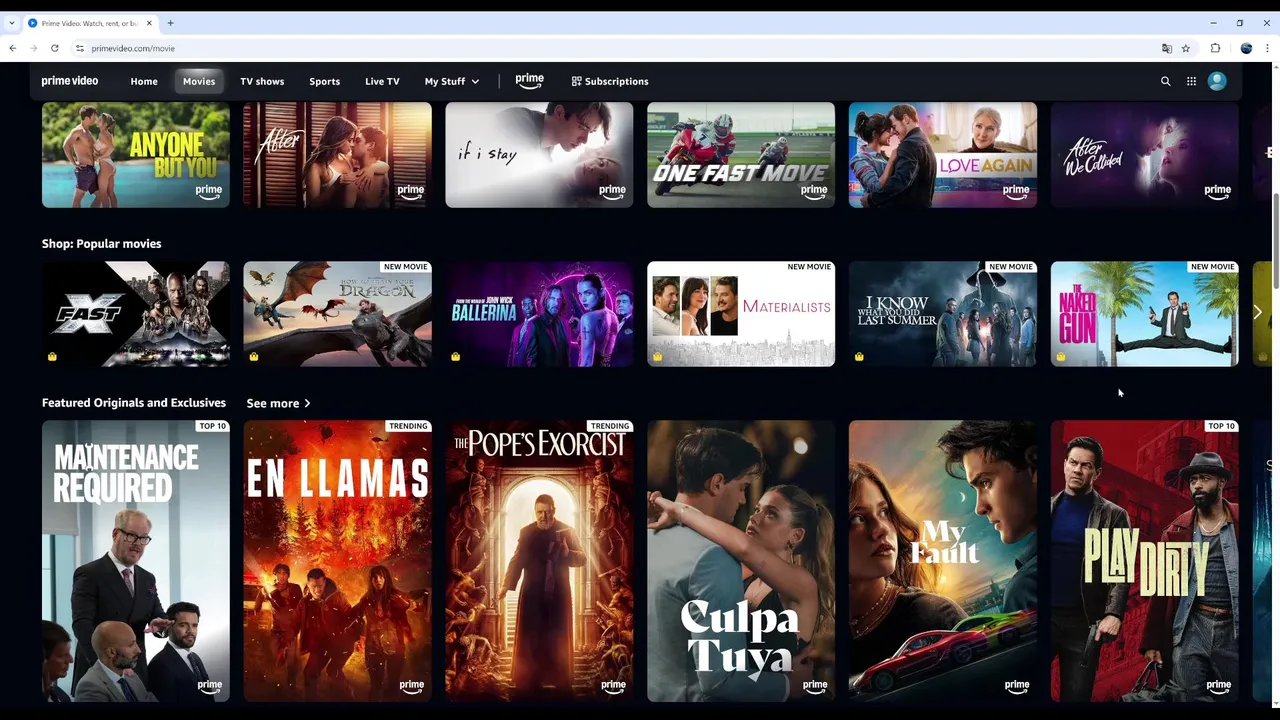This screenshot has width=1280, height=720.
Task: Click See more for Featured Originals
Action: [278, 403]
